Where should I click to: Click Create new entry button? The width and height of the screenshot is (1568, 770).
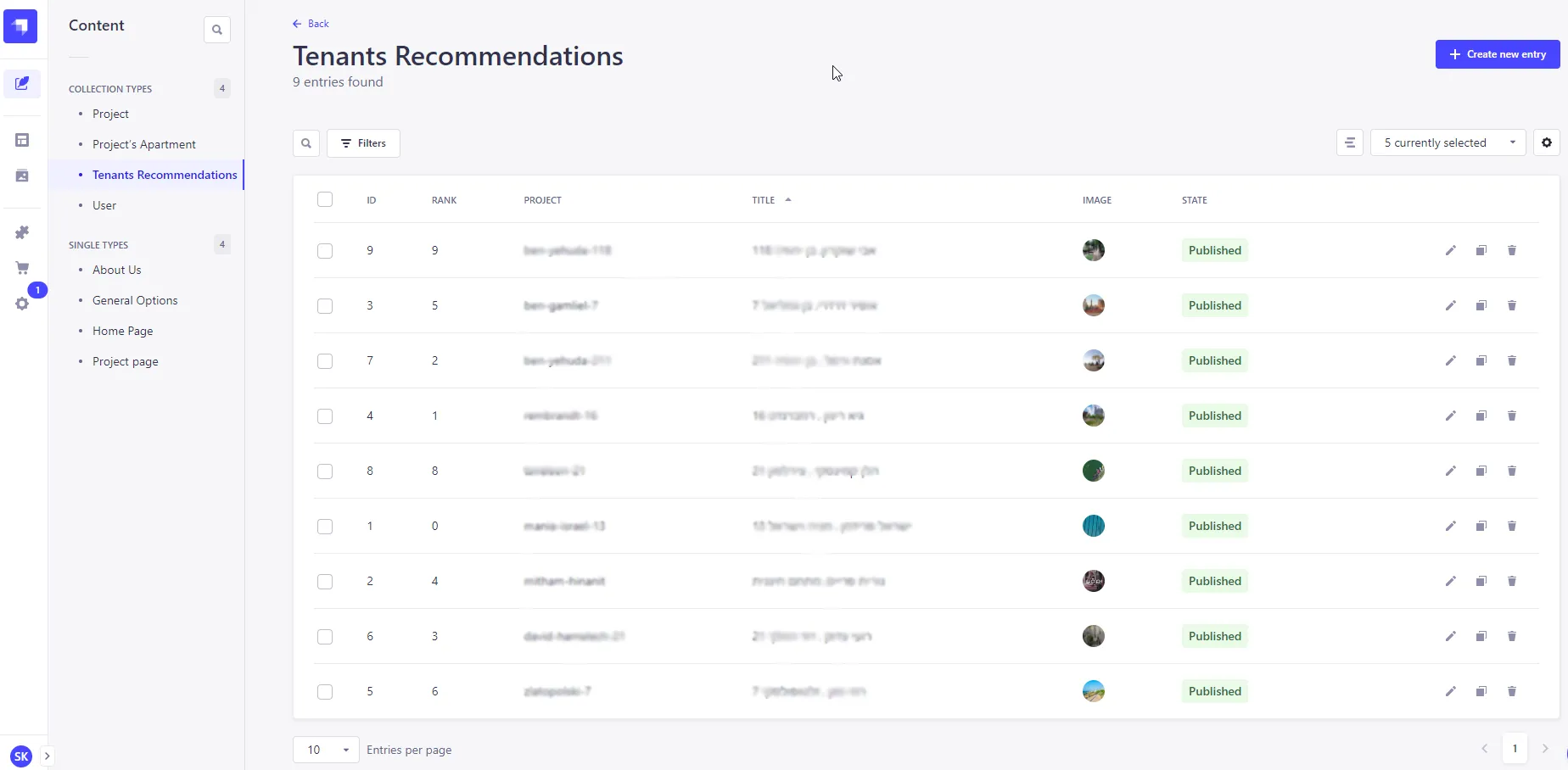coord(1497,54)
